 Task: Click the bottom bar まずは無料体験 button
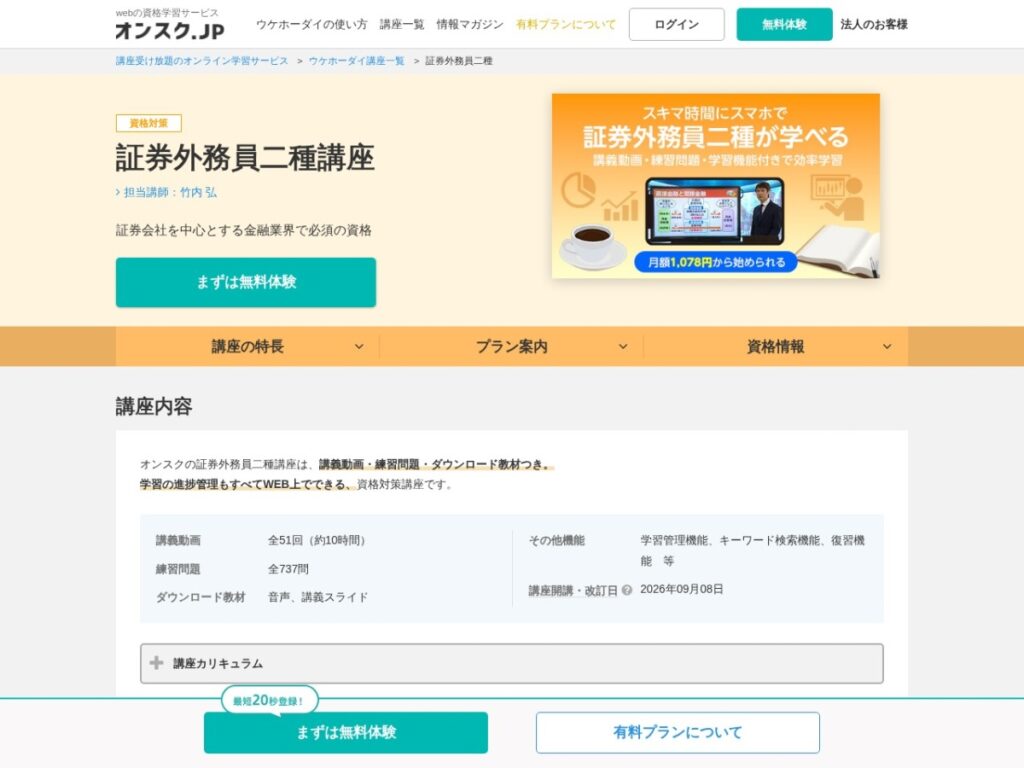pyautogui.click(x=346, y=732)
